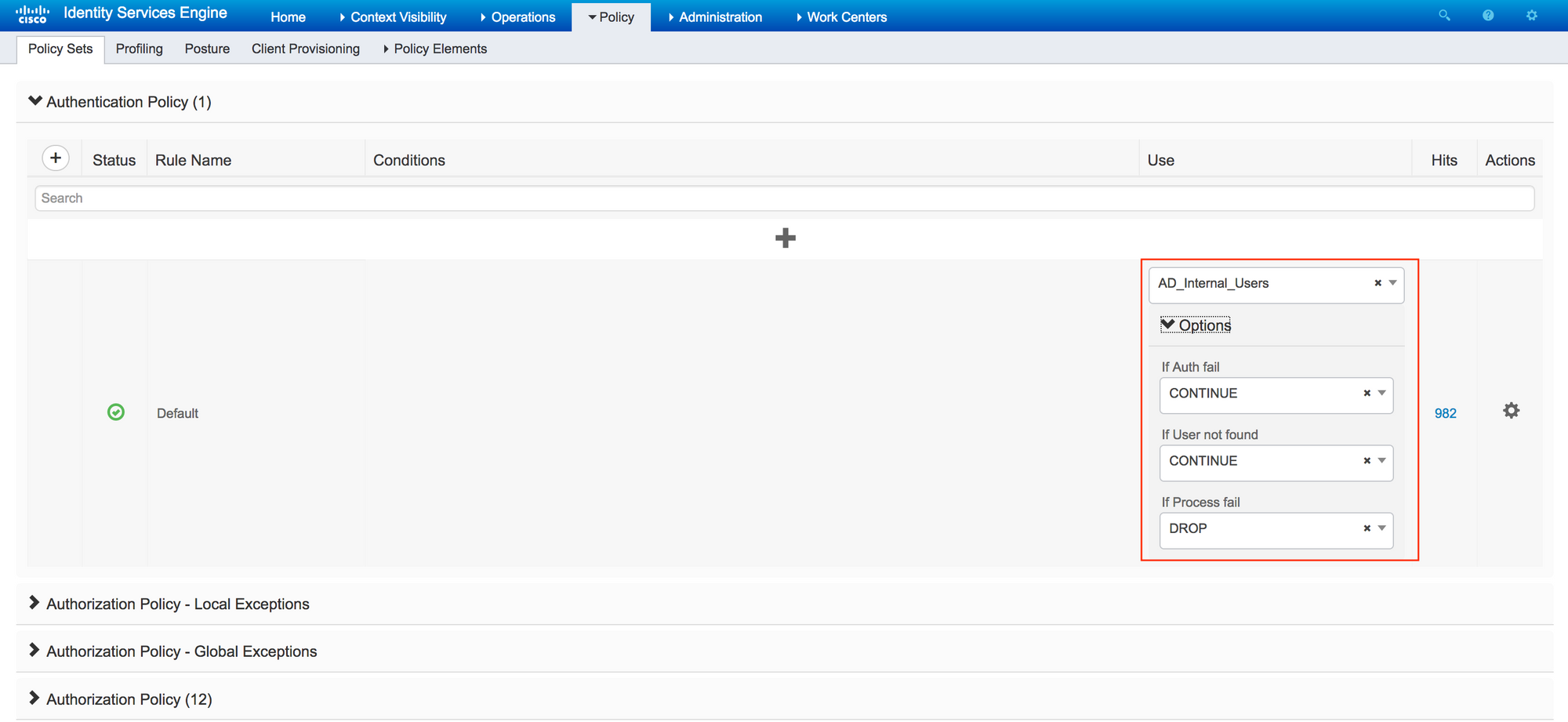
Task: Switch to the Posture tab
Action: click(x=207, y=49)
